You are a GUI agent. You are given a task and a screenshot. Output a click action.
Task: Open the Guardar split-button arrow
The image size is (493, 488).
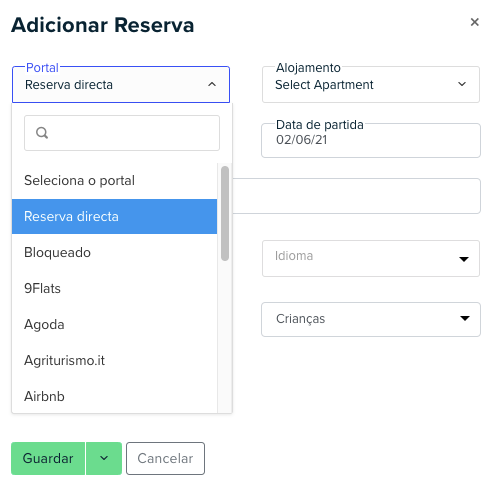click(x=104, y=458)
